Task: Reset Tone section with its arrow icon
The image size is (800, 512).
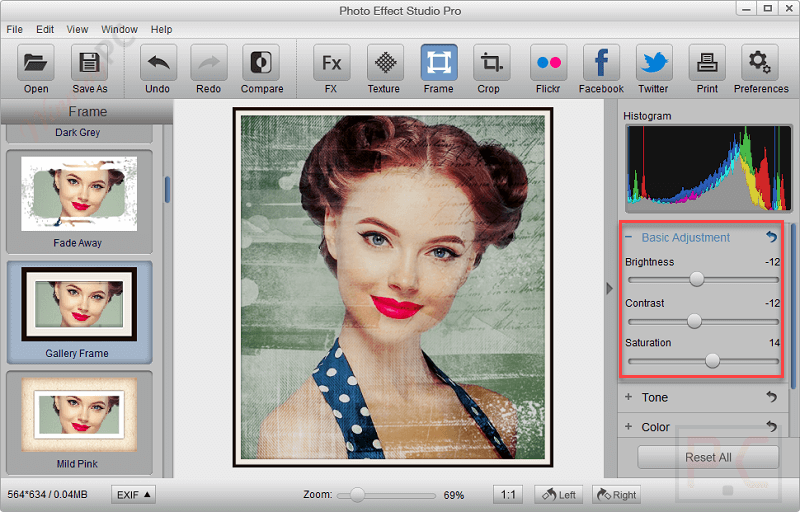Action: pos(771,396)
